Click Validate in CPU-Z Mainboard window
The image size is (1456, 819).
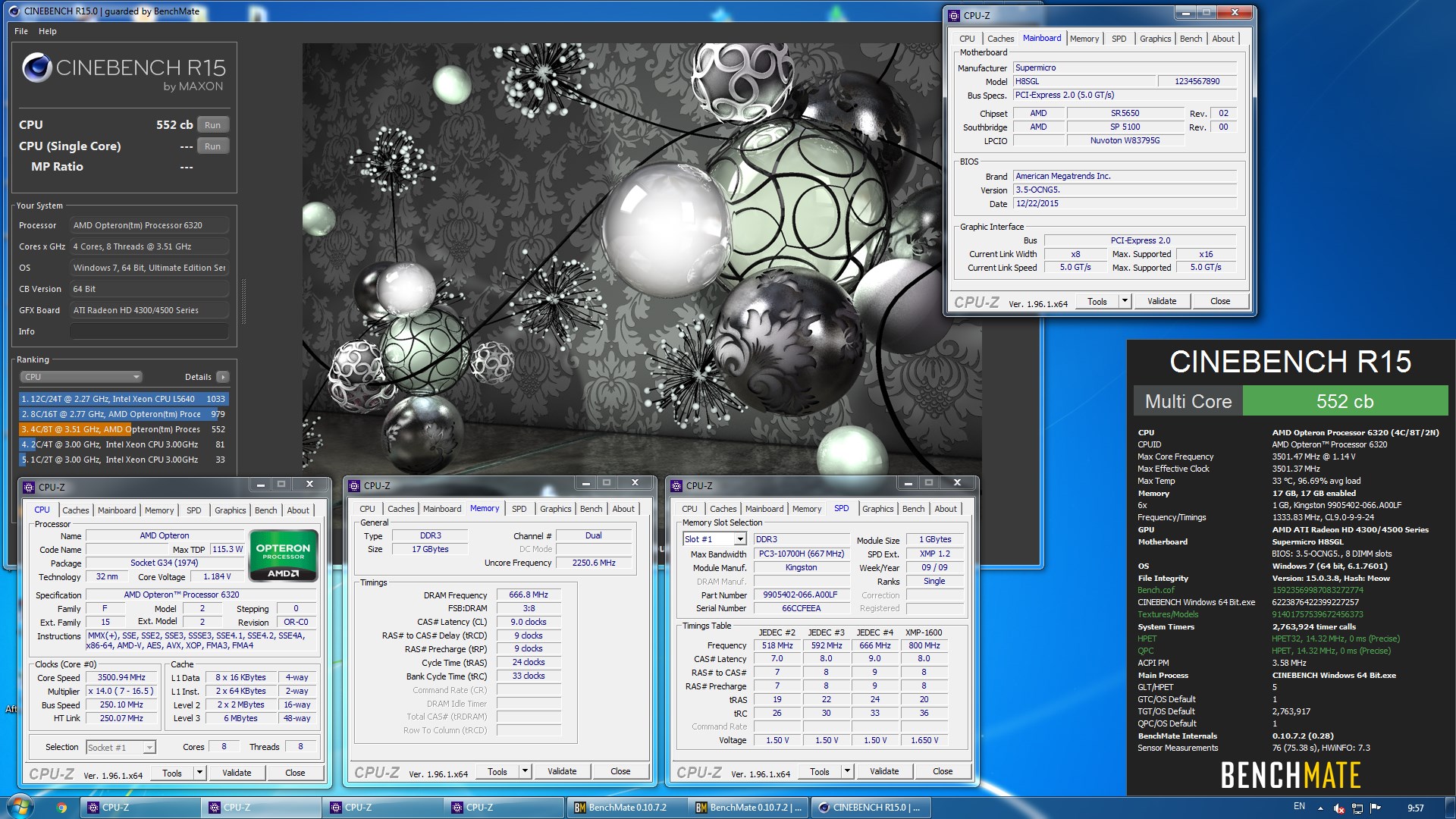pyautogui.click(x=1162, y=301)
